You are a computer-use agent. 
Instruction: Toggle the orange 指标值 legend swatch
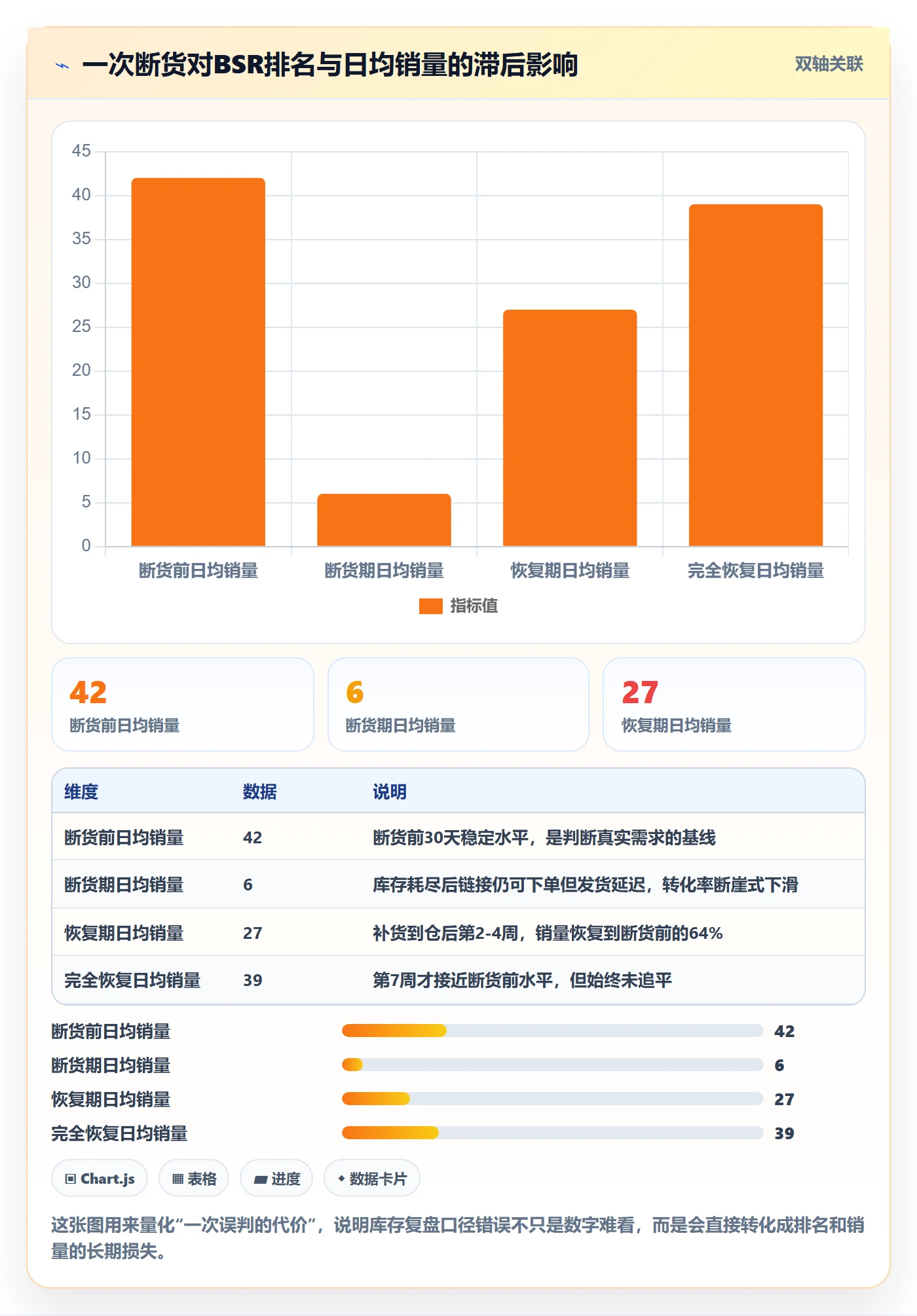(430, 606)
